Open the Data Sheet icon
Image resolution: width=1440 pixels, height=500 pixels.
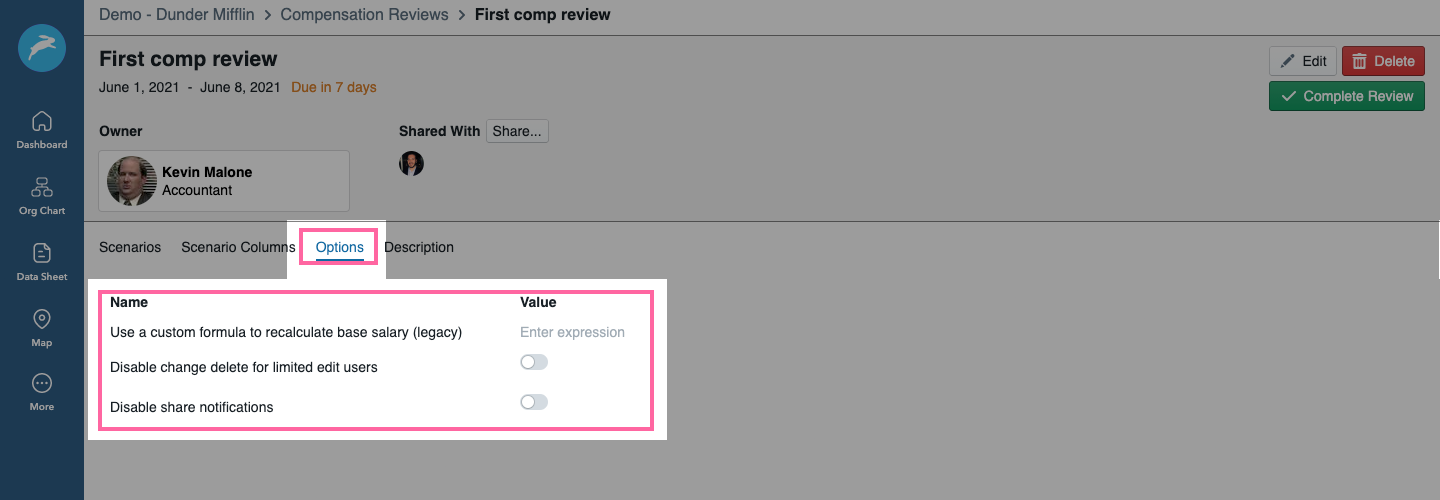42,253
